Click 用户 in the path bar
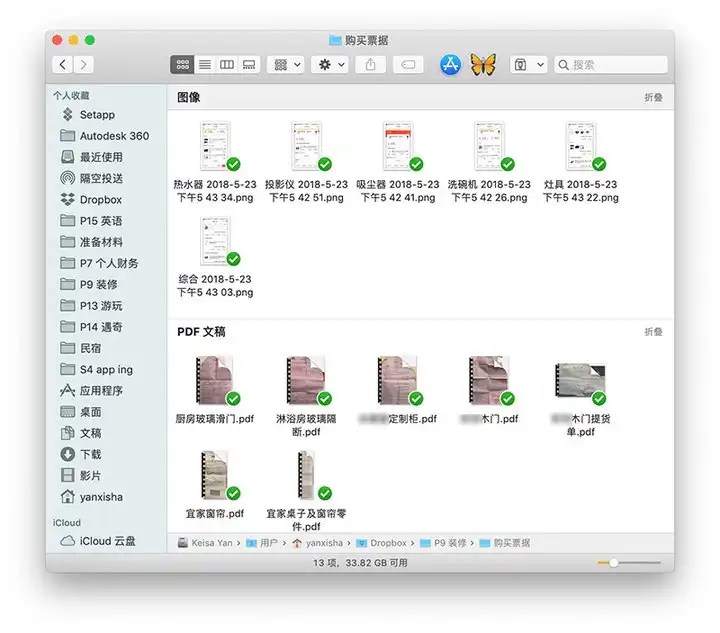 pos(262,543)
